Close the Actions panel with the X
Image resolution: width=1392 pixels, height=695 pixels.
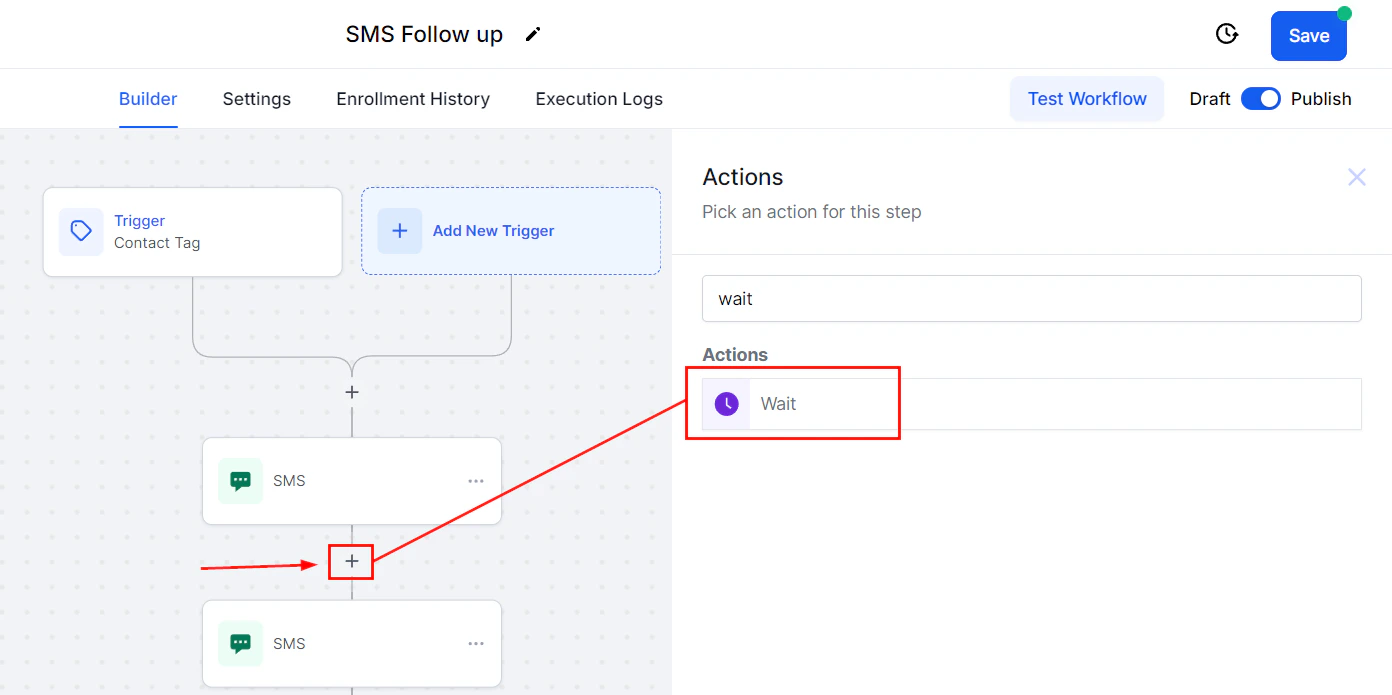(x=1357, y=177)
